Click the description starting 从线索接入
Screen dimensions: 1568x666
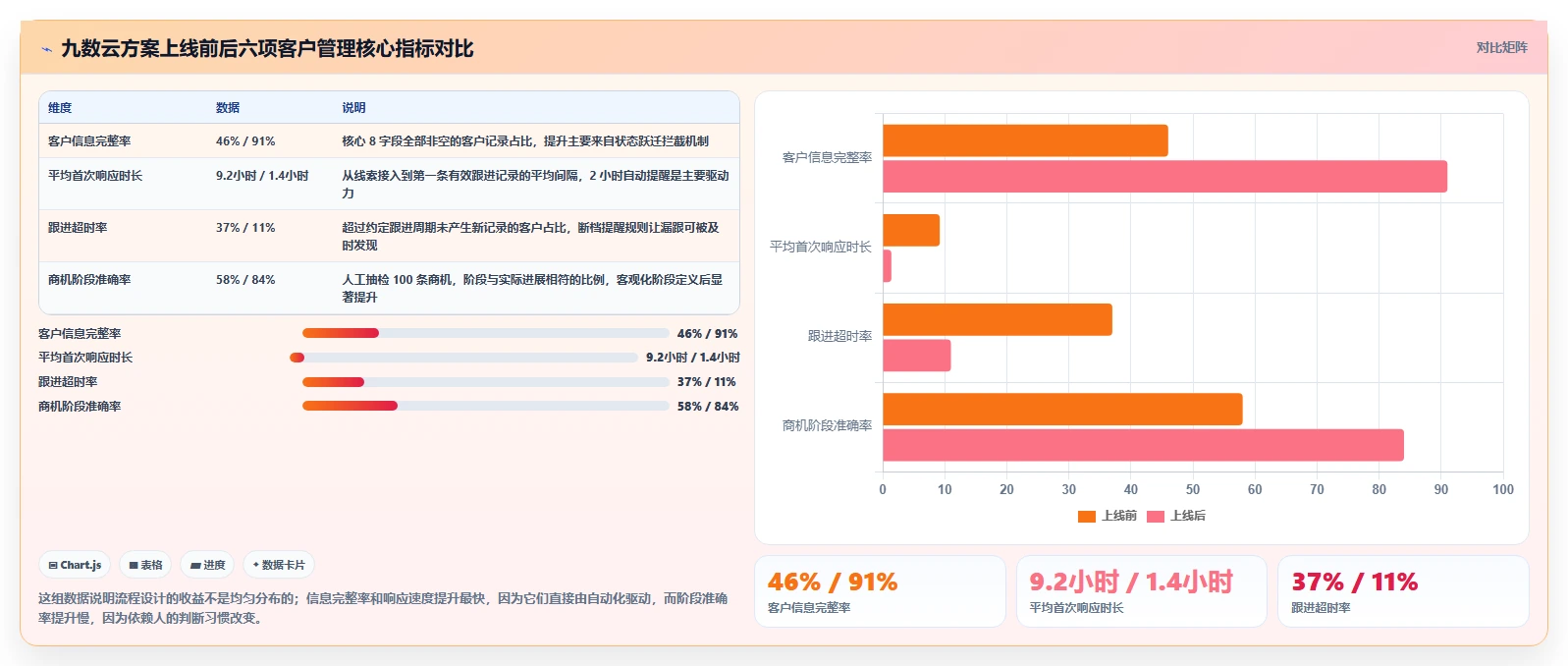tap(536, 185)
